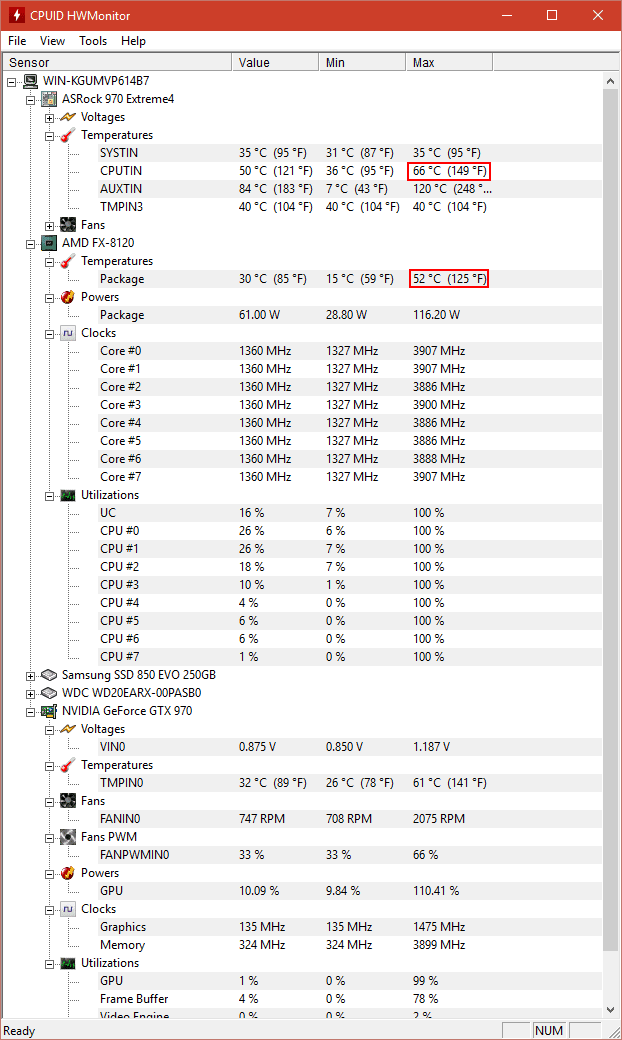This screenshot has height=1040, width=622.
Task: Click the NVIDIA GeForce GTX 970 card icon
Action: click(x=49, y=711)
